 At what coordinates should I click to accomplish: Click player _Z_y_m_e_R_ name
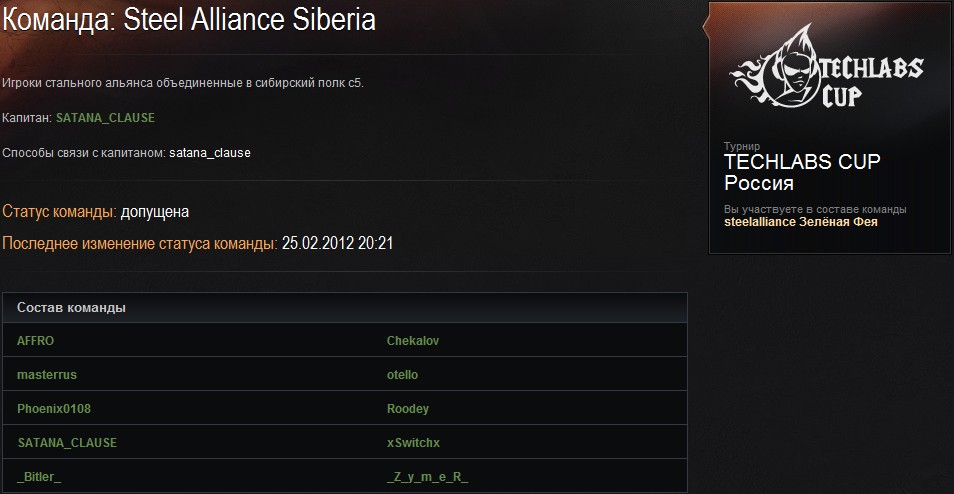click(x=428, y=478)
